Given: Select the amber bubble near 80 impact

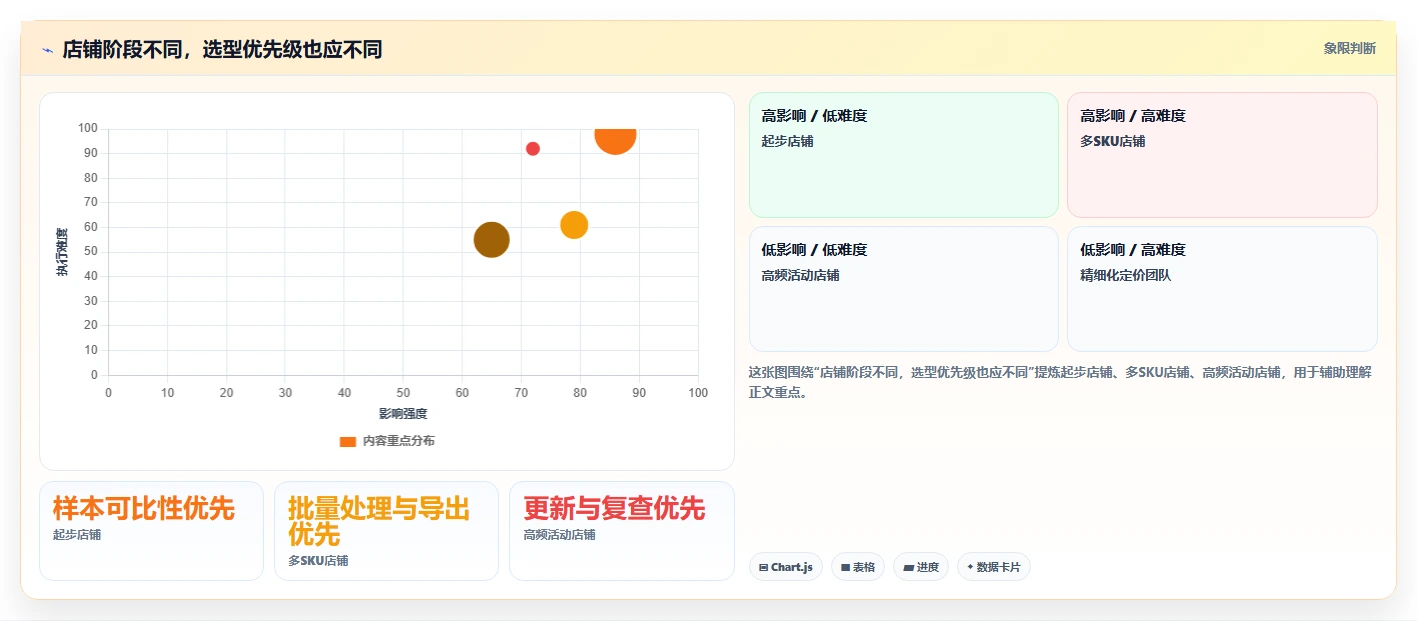Looking at the screenshot, I should (574, 225).
